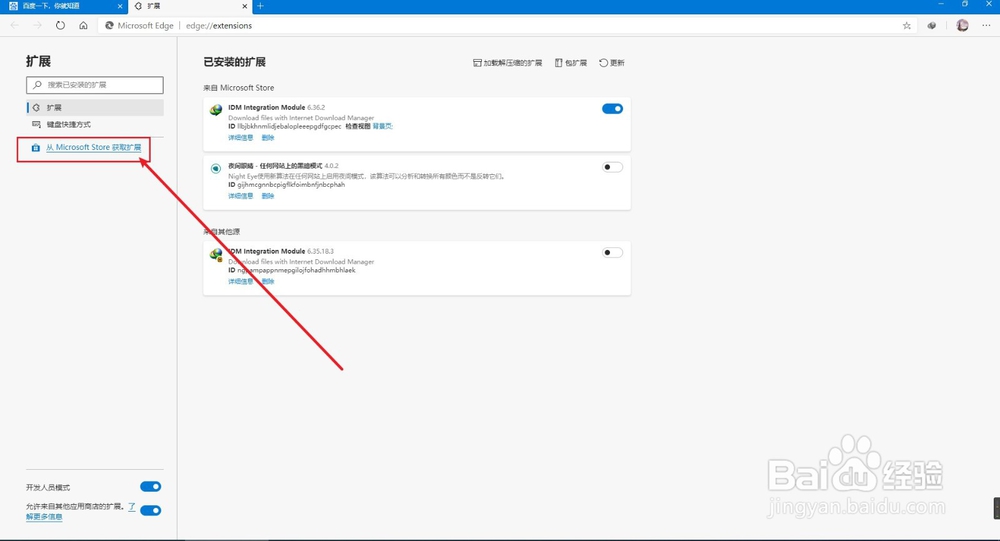Open the 了解更多信息 link
Viewport: 1000px width, 541px height.
point(44,517)
